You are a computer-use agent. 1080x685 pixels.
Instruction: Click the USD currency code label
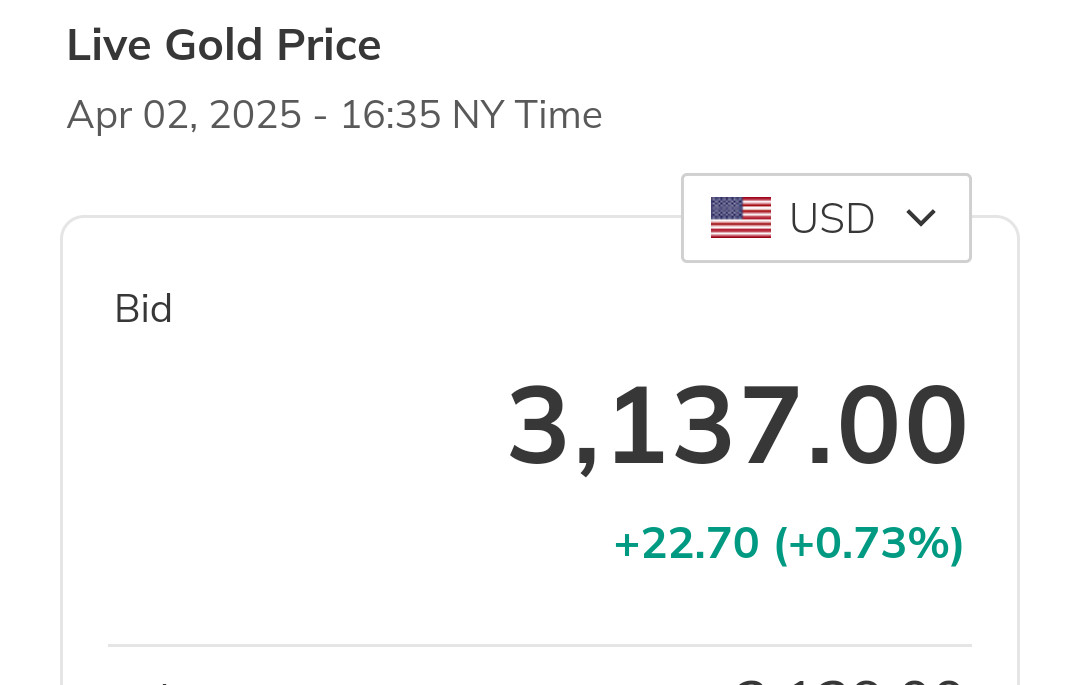tap(832, 219)
